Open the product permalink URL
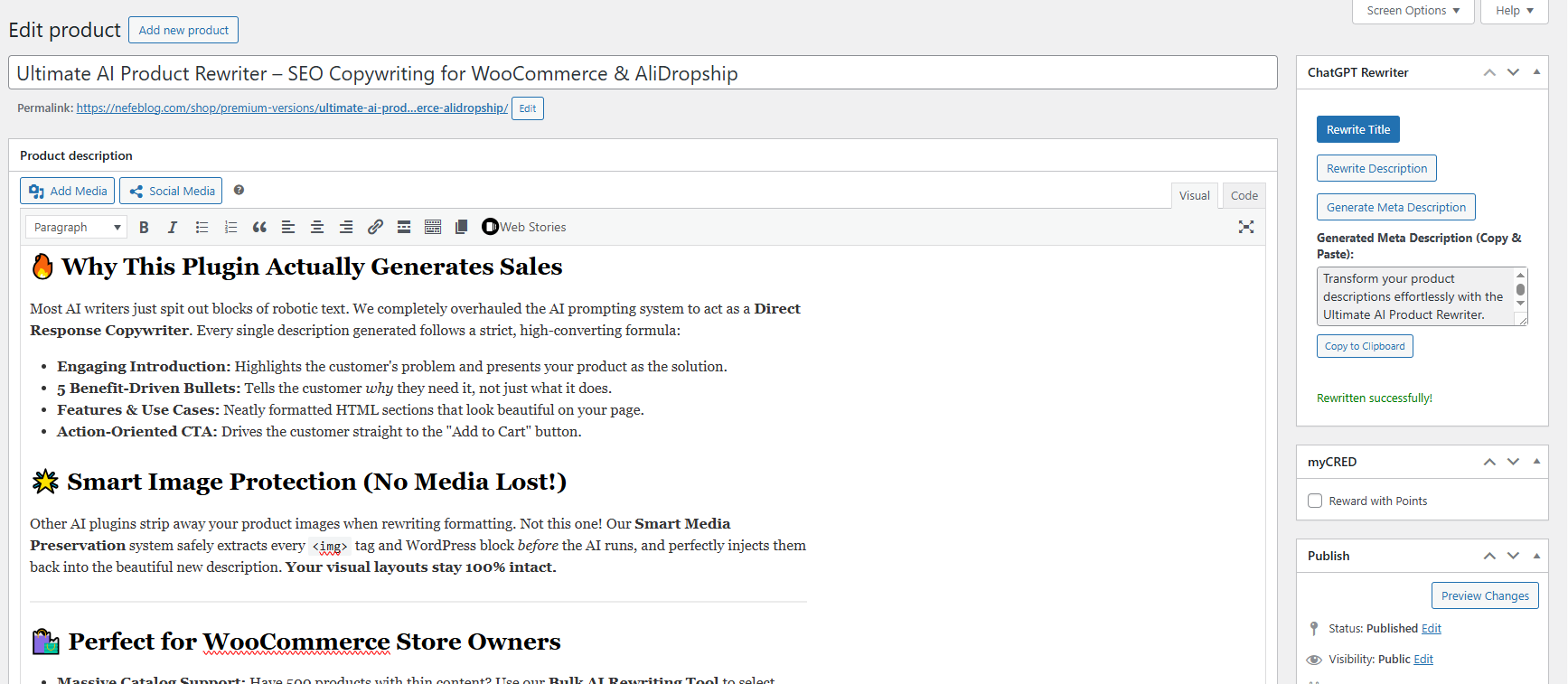 pos(292,108)
